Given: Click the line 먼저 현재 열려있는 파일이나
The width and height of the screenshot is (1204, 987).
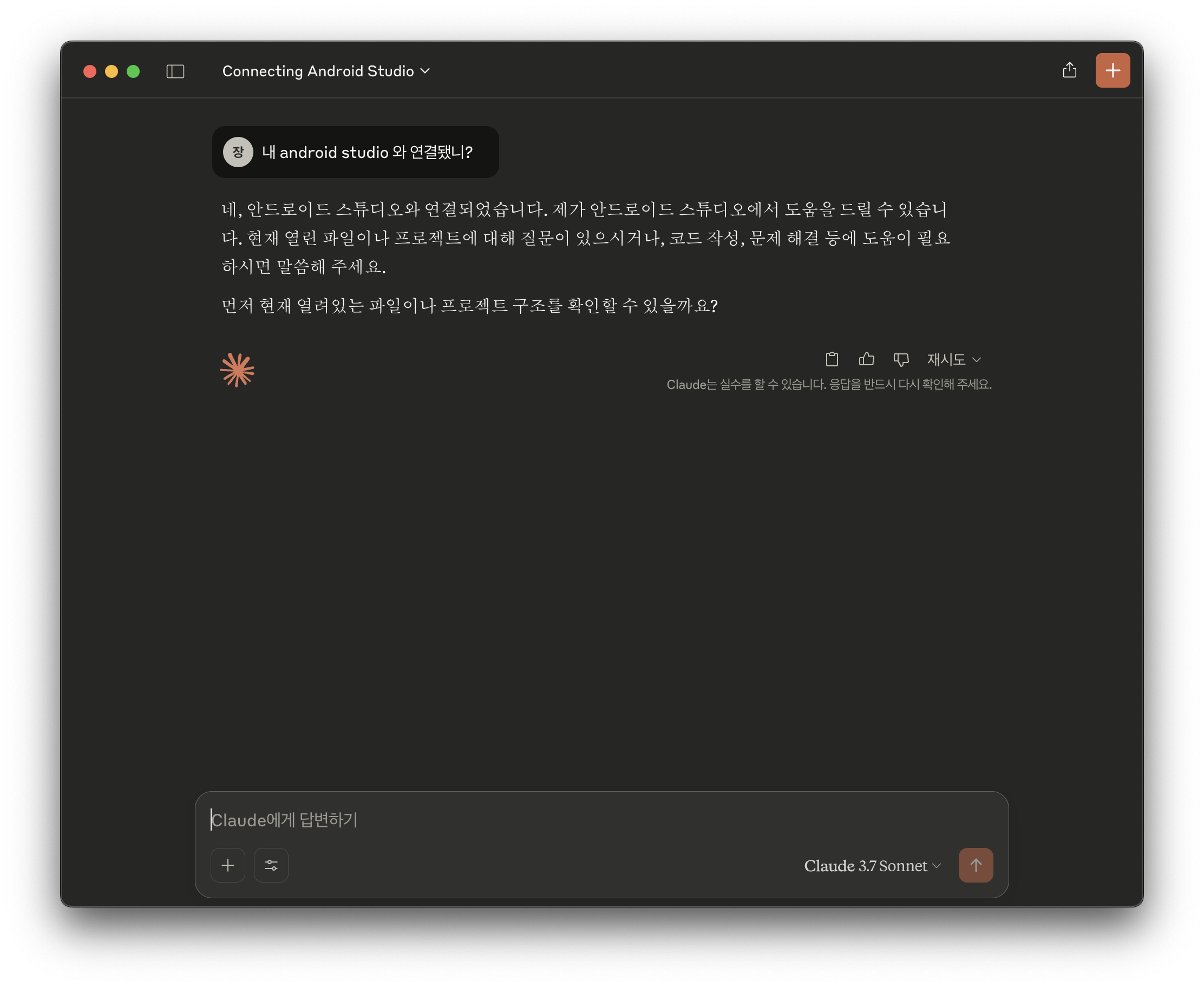Looking at the screenshot, I should 469,306.
